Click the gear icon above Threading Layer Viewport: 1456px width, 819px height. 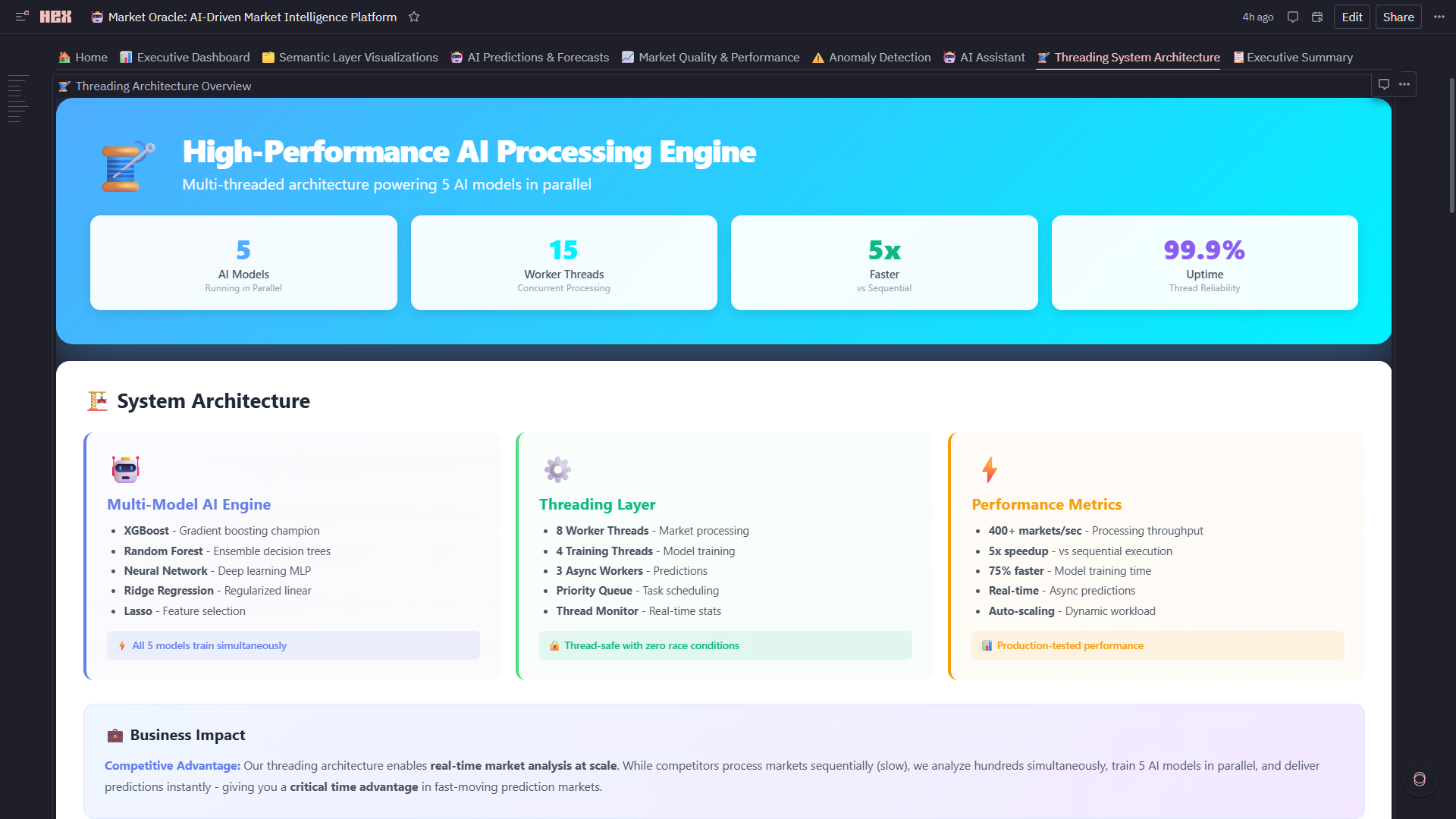tap(557, 469)
